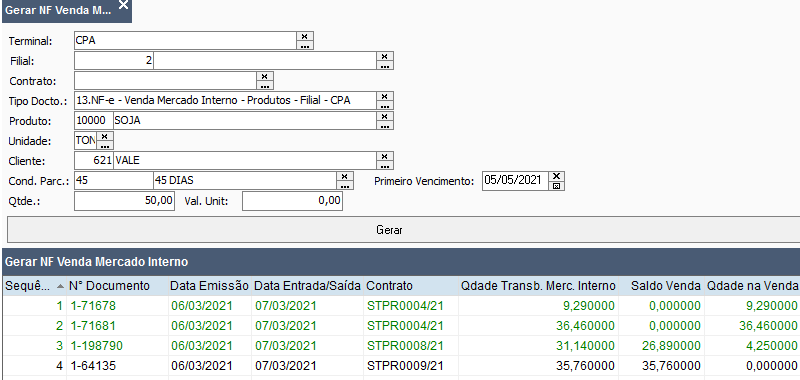Viewport: 800px width, 380px height.
Task: Focus the Cliente name field showing VALE
Action: pyautogui.click(x=245, y=161)
